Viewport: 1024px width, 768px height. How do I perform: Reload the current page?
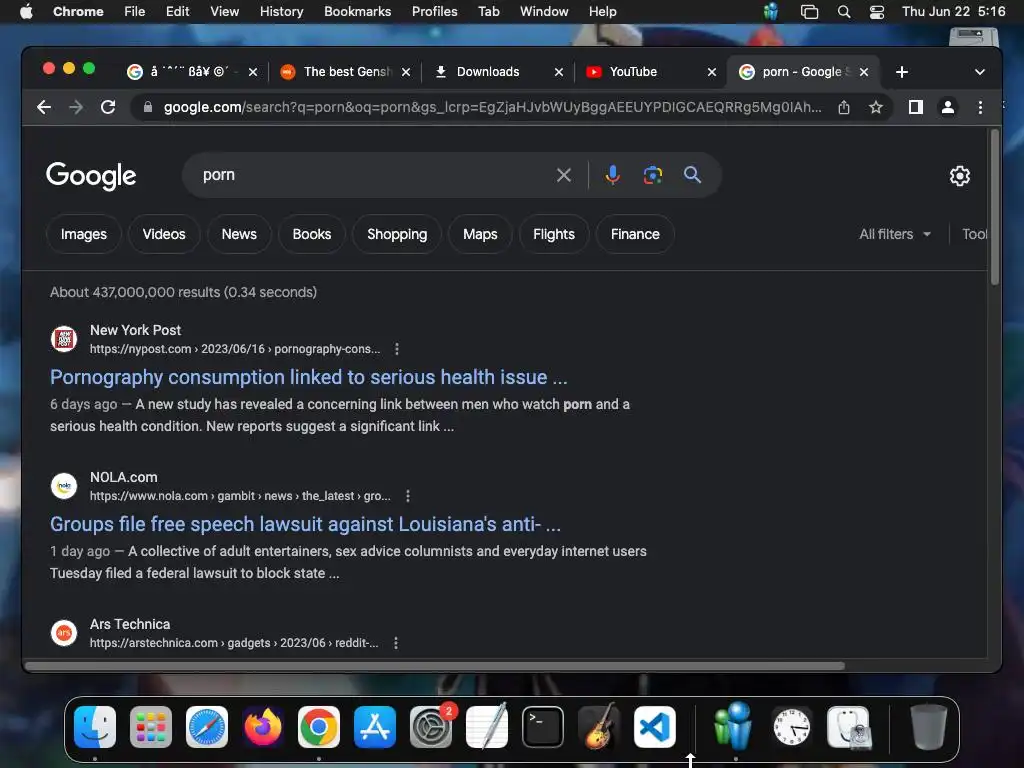tap(108, 107)
